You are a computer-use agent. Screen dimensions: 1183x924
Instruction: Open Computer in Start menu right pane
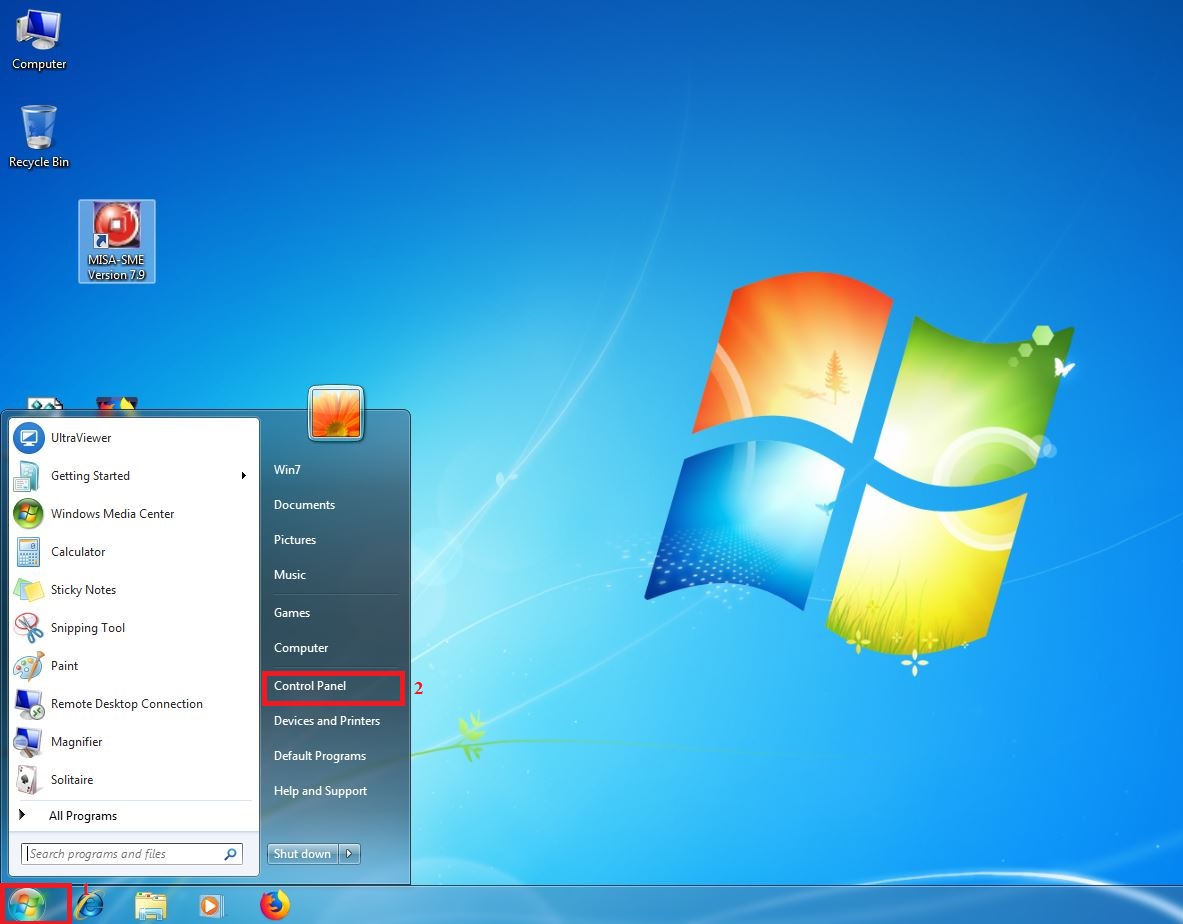point(301,648)
